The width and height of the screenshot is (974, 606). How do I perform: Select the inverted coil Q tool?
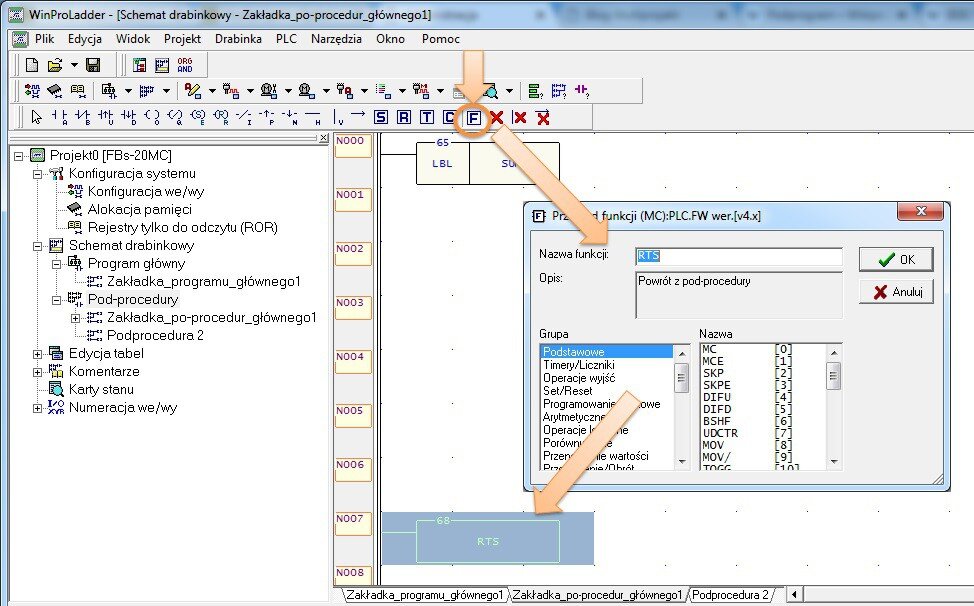(x=175, y=117)
